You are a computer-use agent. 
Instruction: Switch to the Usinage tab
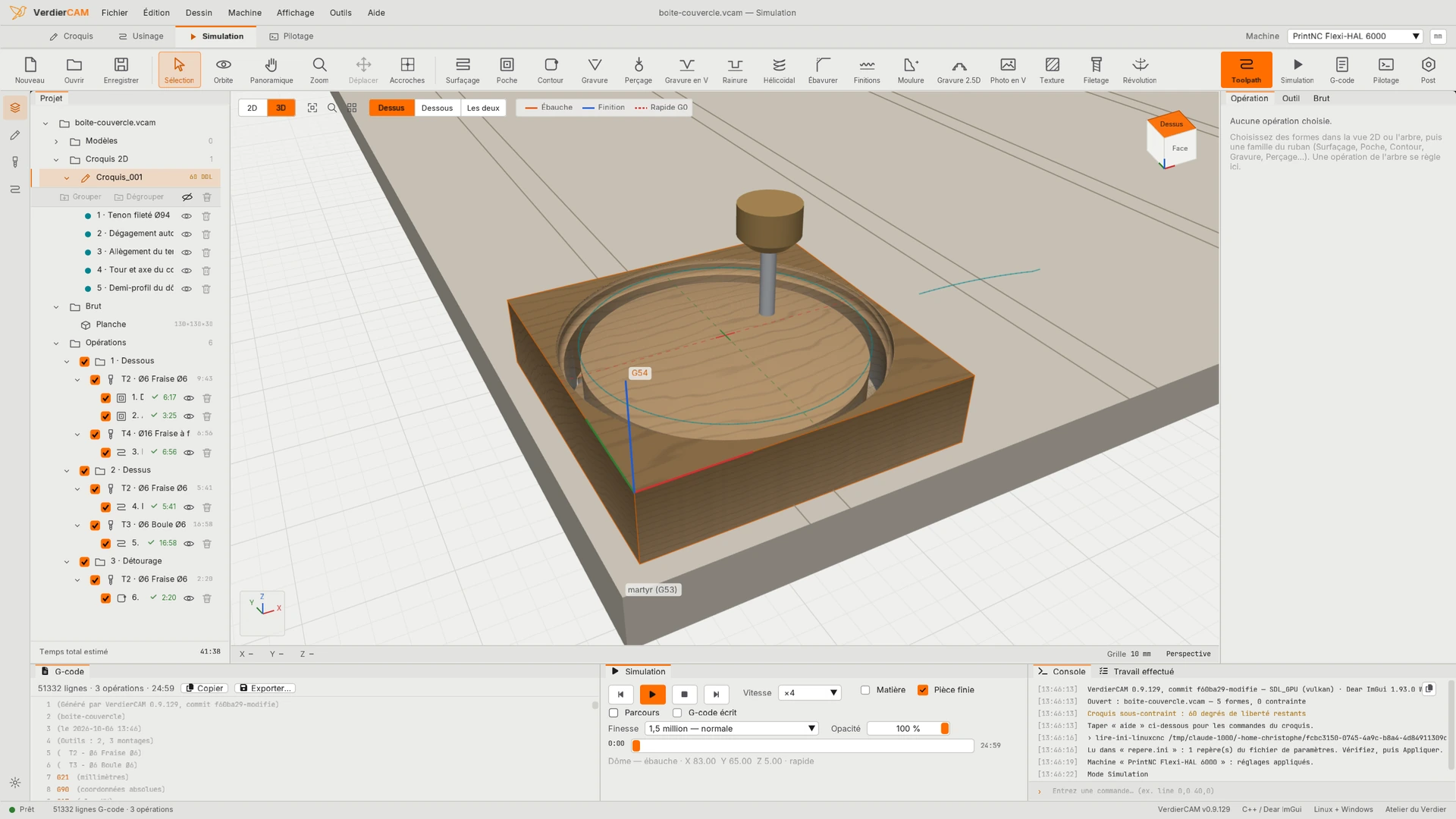pos(141,36)
